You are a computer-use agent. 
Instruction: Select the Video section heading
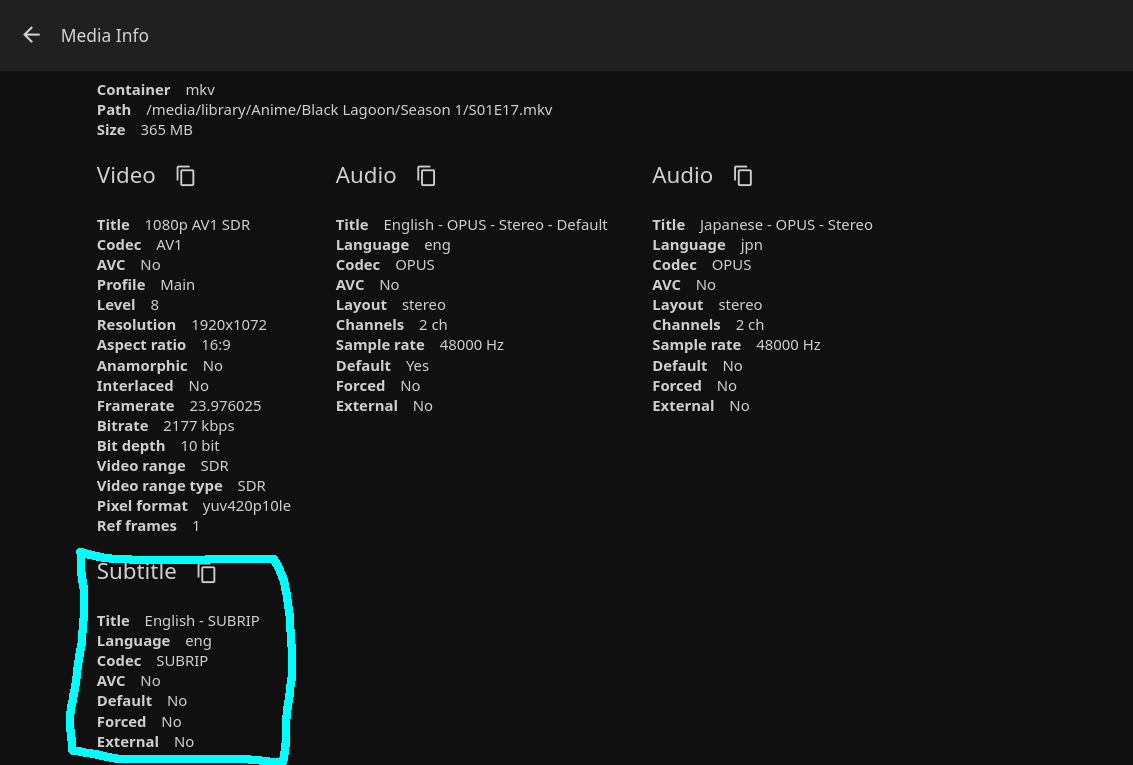tap(126, 176)
